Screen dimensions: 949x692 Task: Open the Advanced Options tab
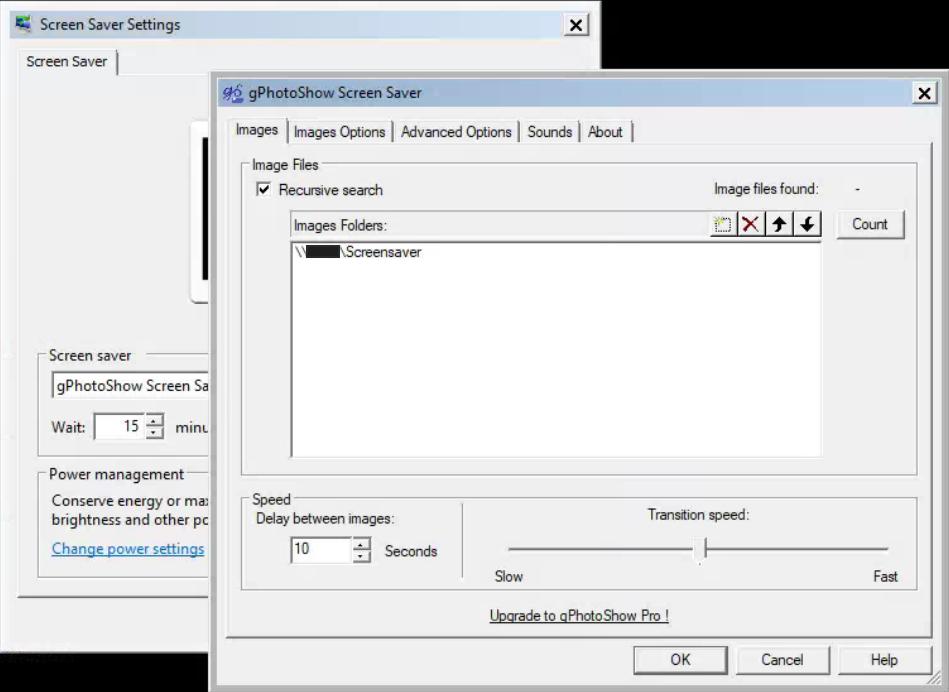tap(456, 132)
